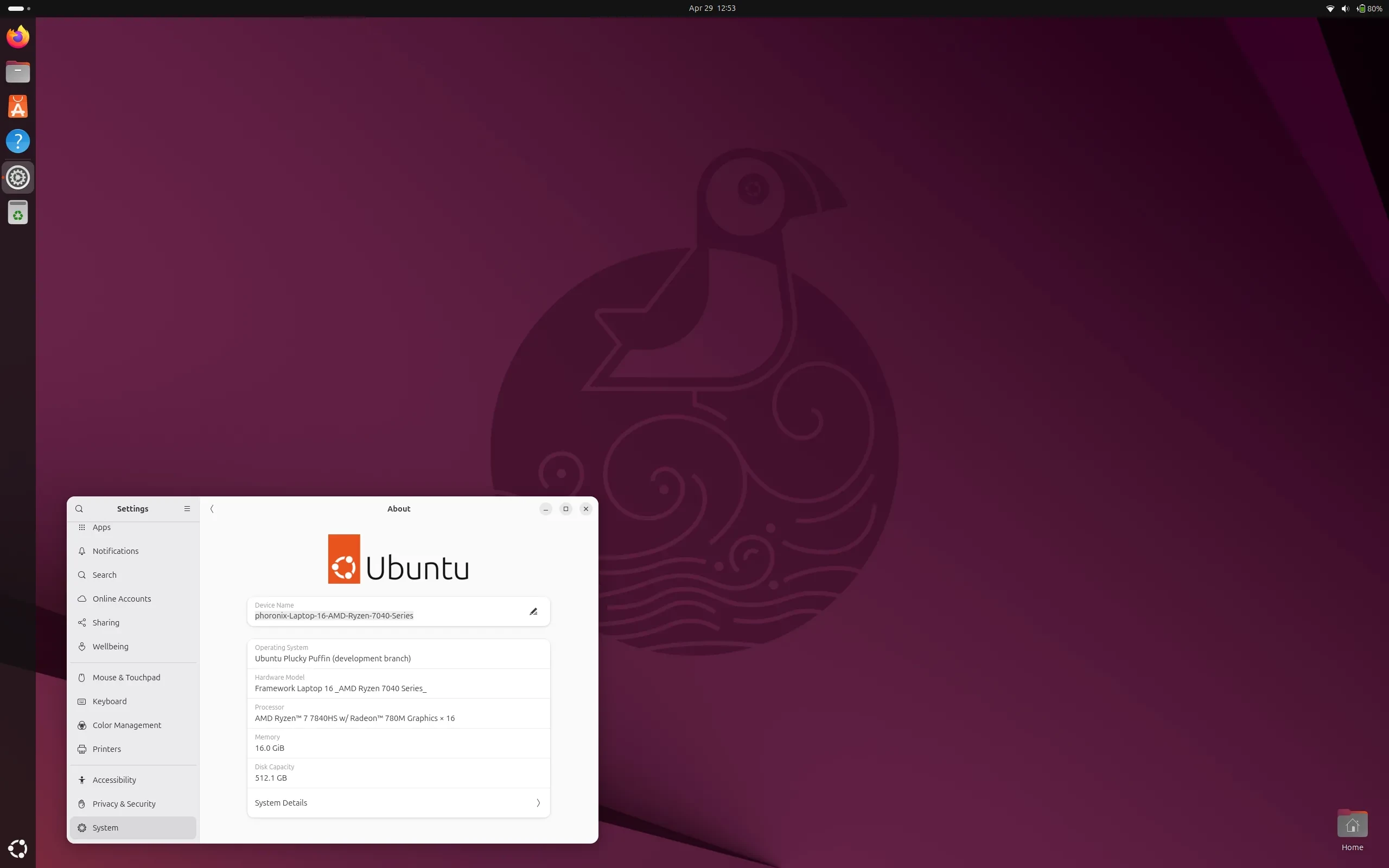The image size is (1389, 868).
Task: Open the Files app from dock
Action: (18, 72)
